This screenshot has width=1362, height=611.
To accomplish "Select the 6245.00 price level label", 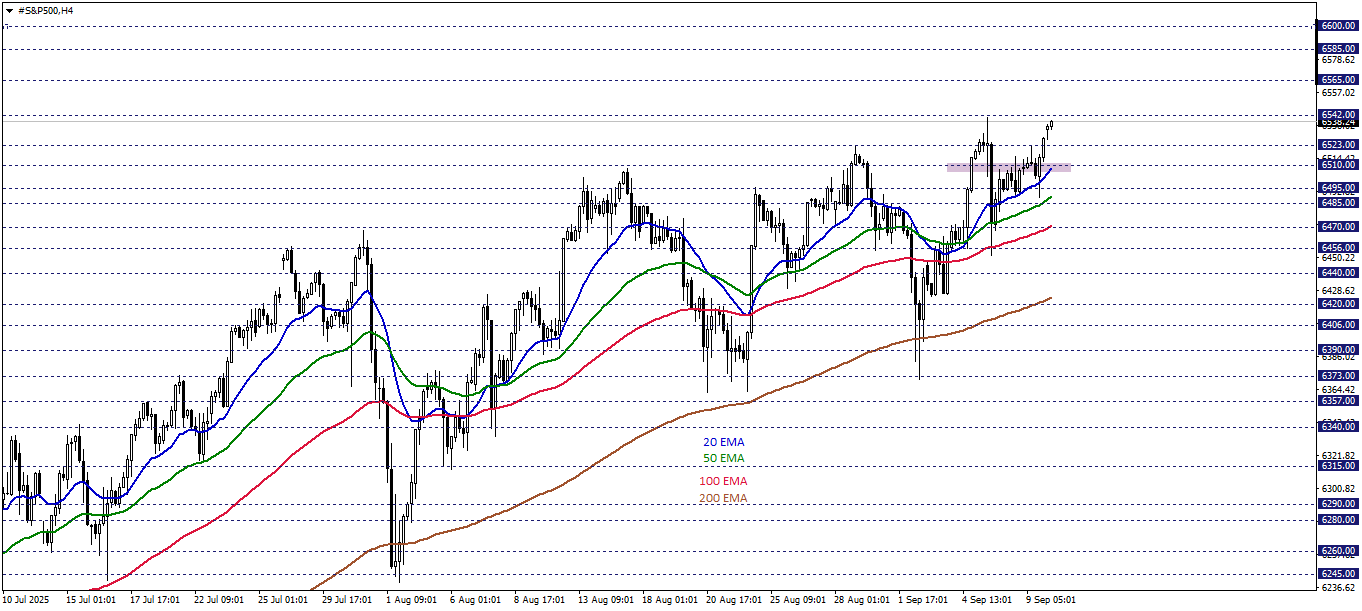I will click(x=1338, y=574).
